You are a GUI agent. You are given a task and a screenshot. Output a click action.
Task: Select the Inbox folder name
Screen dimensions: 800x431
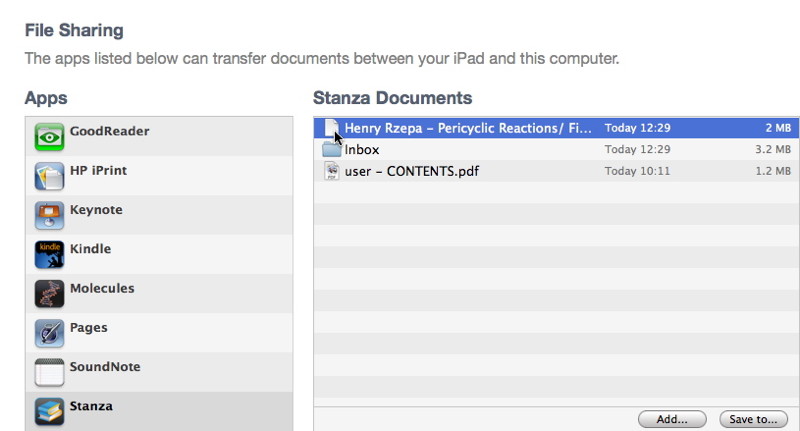coord(362,150)
